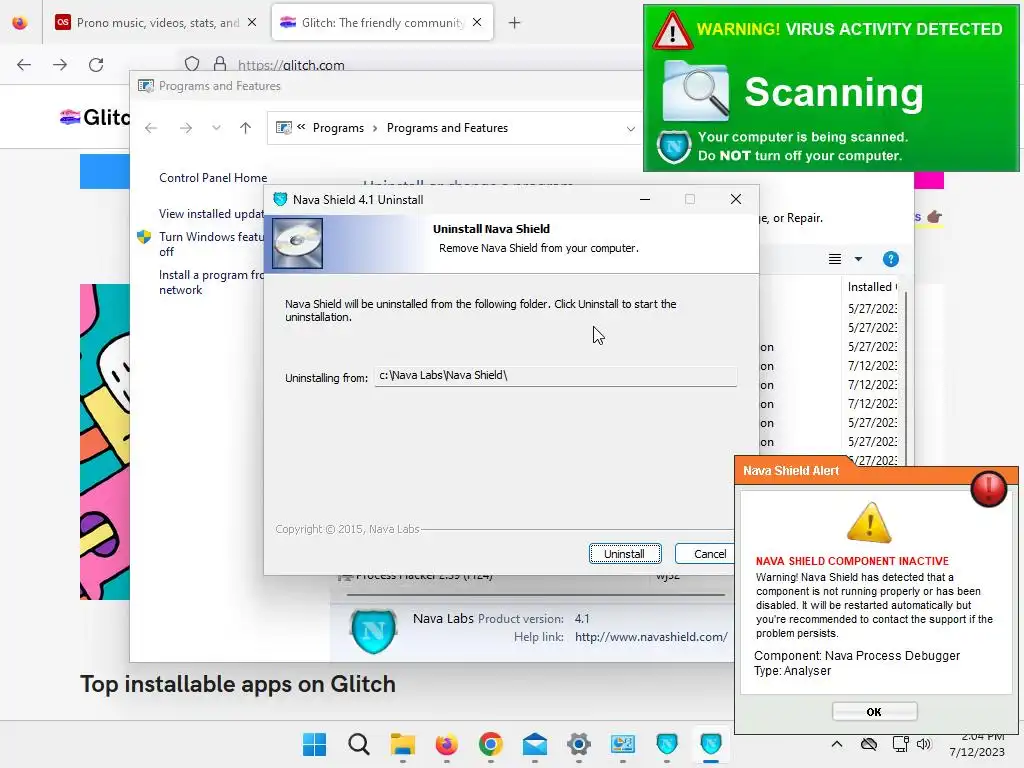Open Control Panel taskbar icon

click(622, 744)
